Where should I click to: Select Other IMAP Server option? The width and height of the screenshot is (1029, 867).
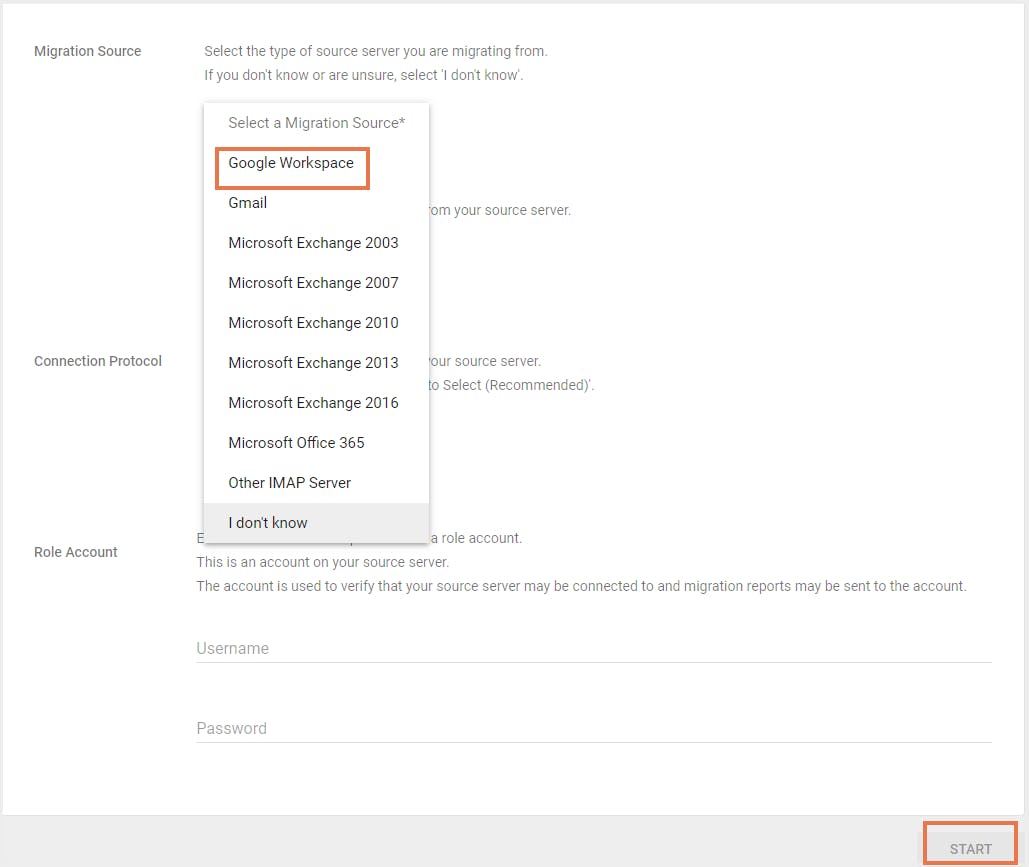tap(289, 483)
